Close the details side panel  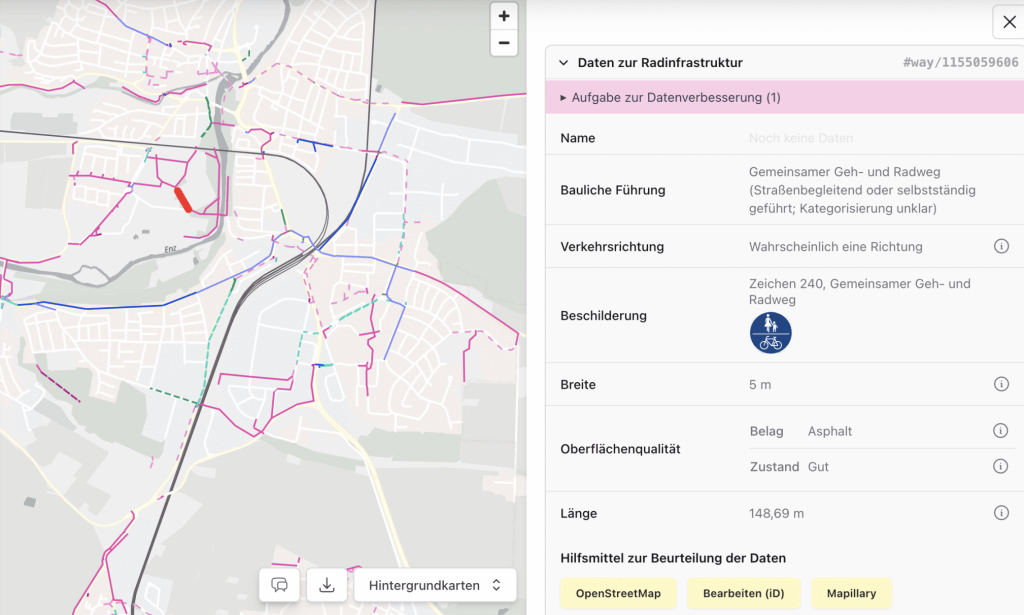[x=1008, y=22]
